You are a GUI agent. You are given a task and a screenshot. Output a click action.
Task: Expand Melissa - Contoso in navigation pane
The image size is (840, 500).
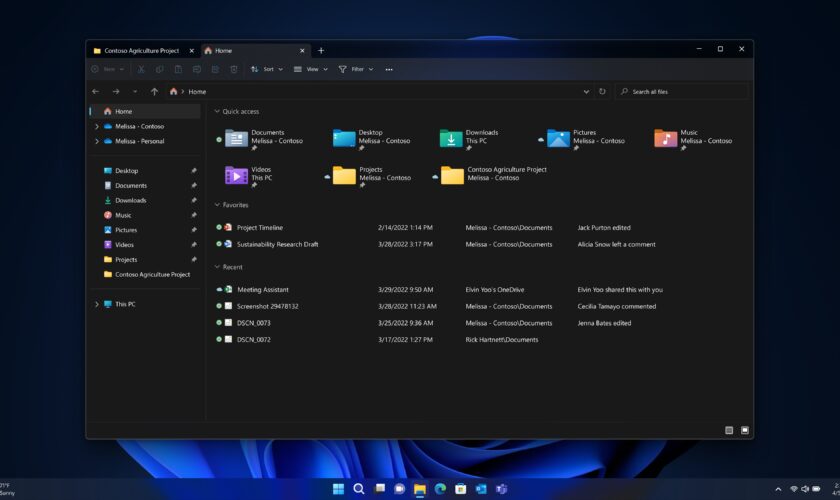(96, 126)
